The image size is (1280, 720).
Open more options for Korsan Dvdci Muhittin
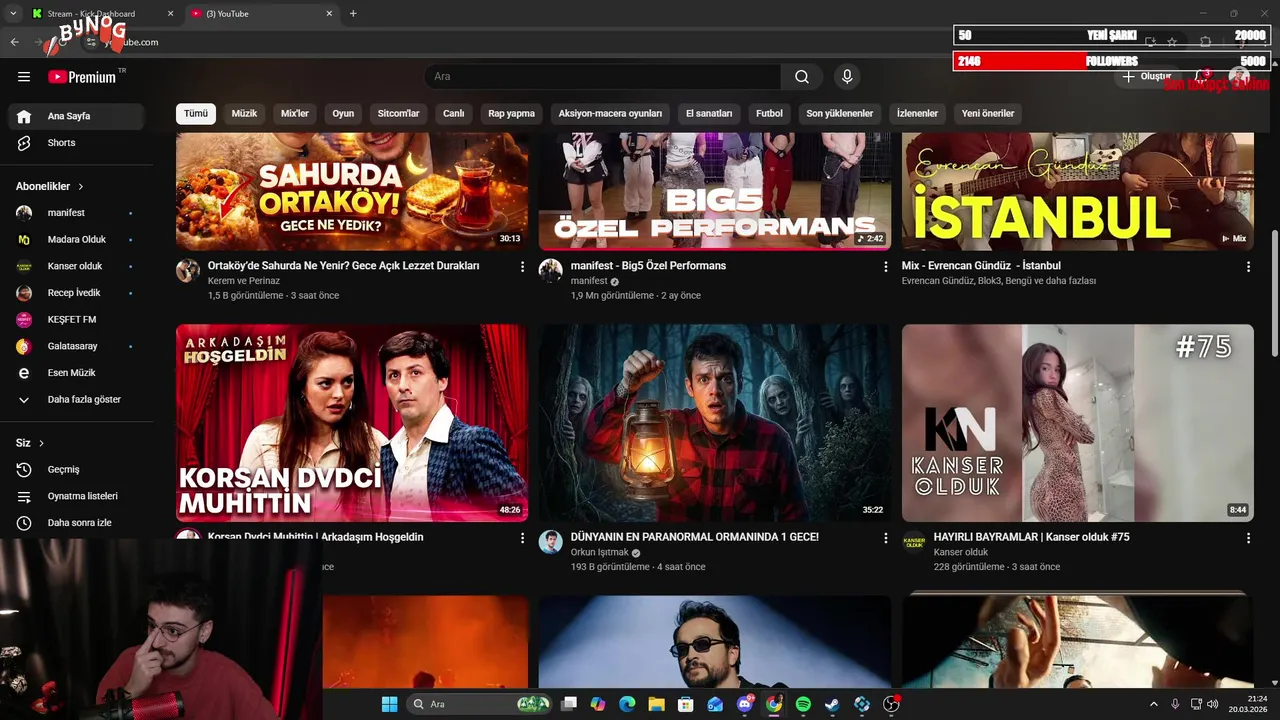pyautogui.click(x=522, y=538)
